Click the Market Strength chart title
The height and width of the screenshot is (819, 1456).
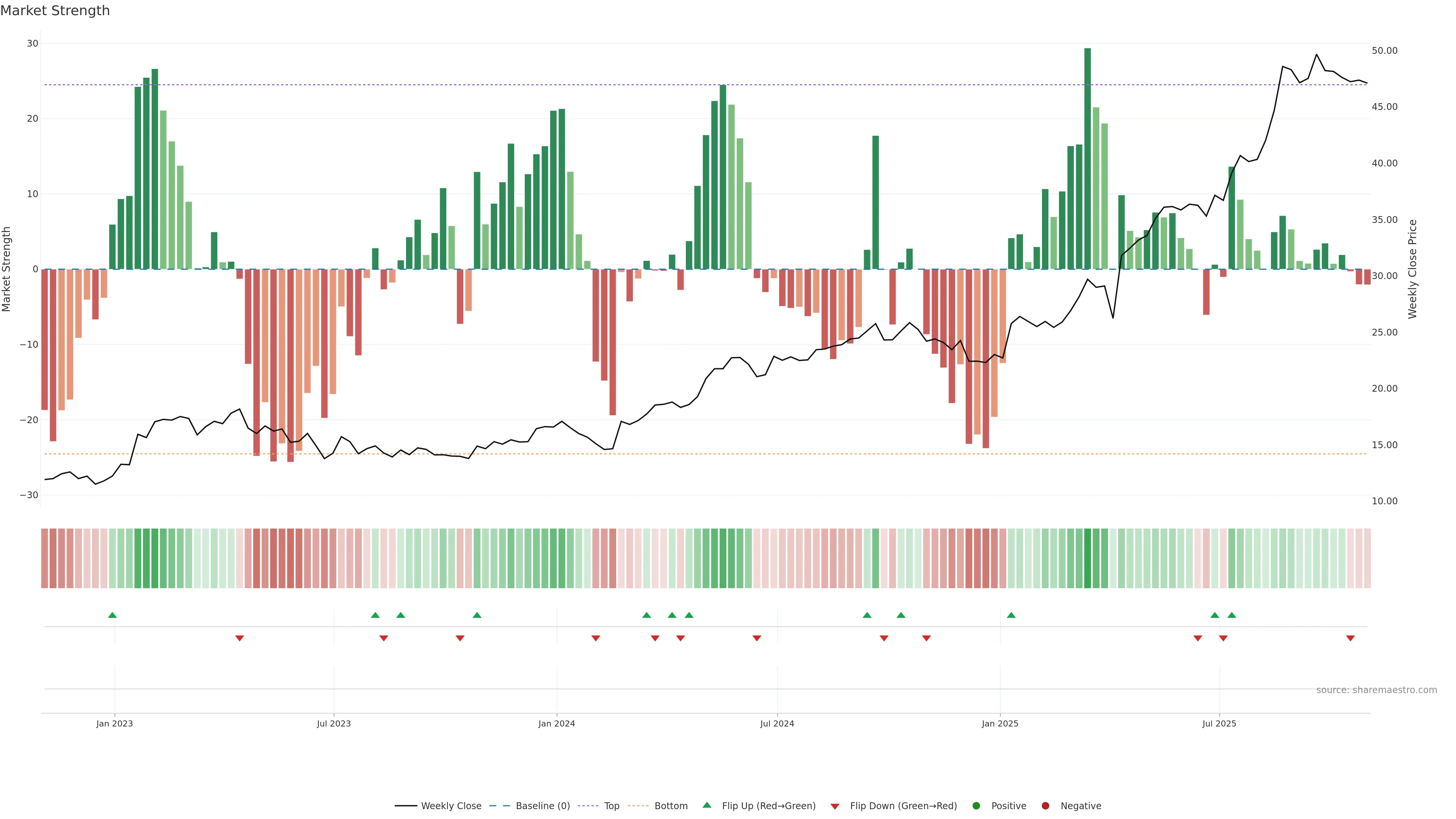click(55, 11)
